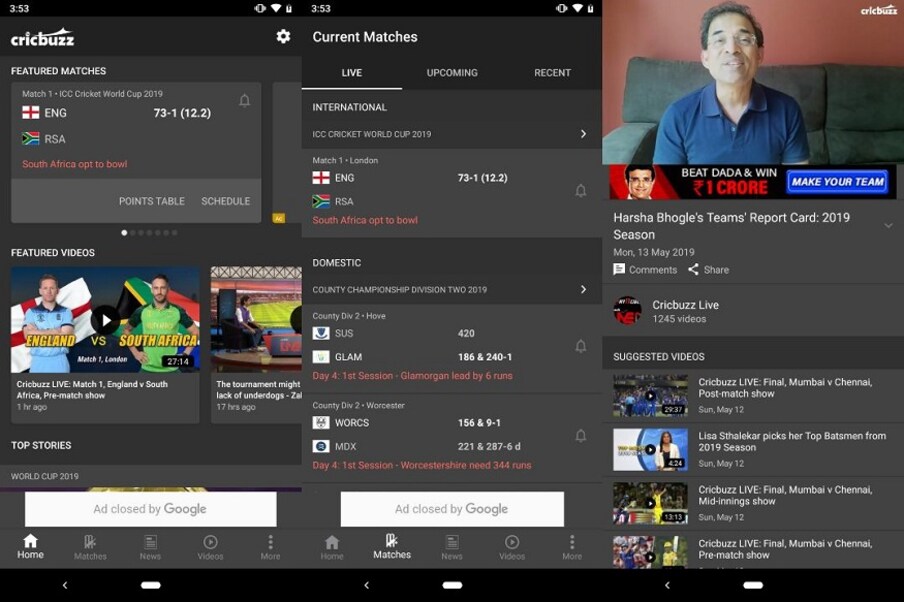Viewport: 904px width, 602px height.
Task: Open ENG vs RSA live match row
Action: pos(452,192)
